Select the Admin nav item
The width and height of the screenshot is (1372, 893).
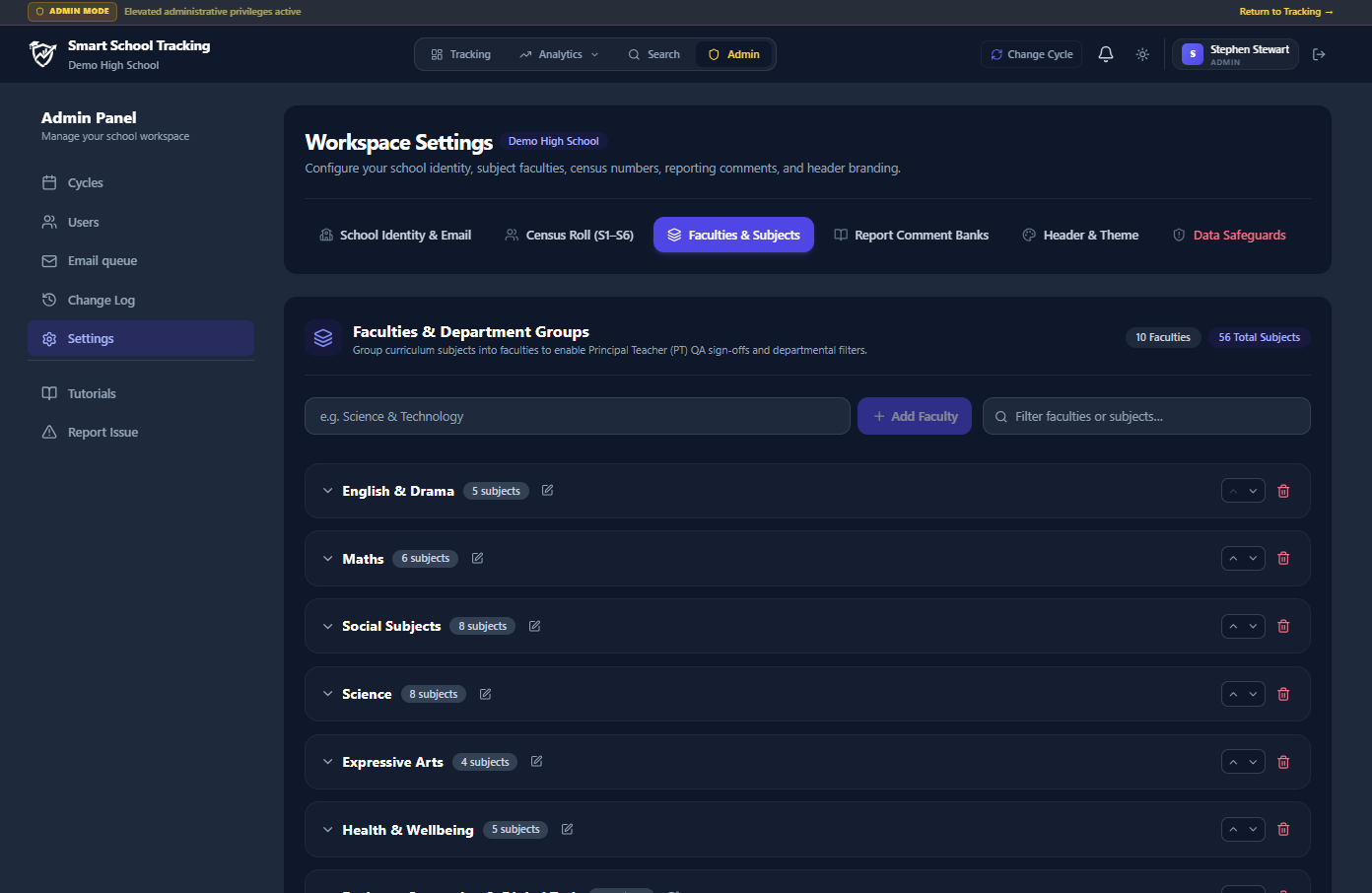[734, 54]
